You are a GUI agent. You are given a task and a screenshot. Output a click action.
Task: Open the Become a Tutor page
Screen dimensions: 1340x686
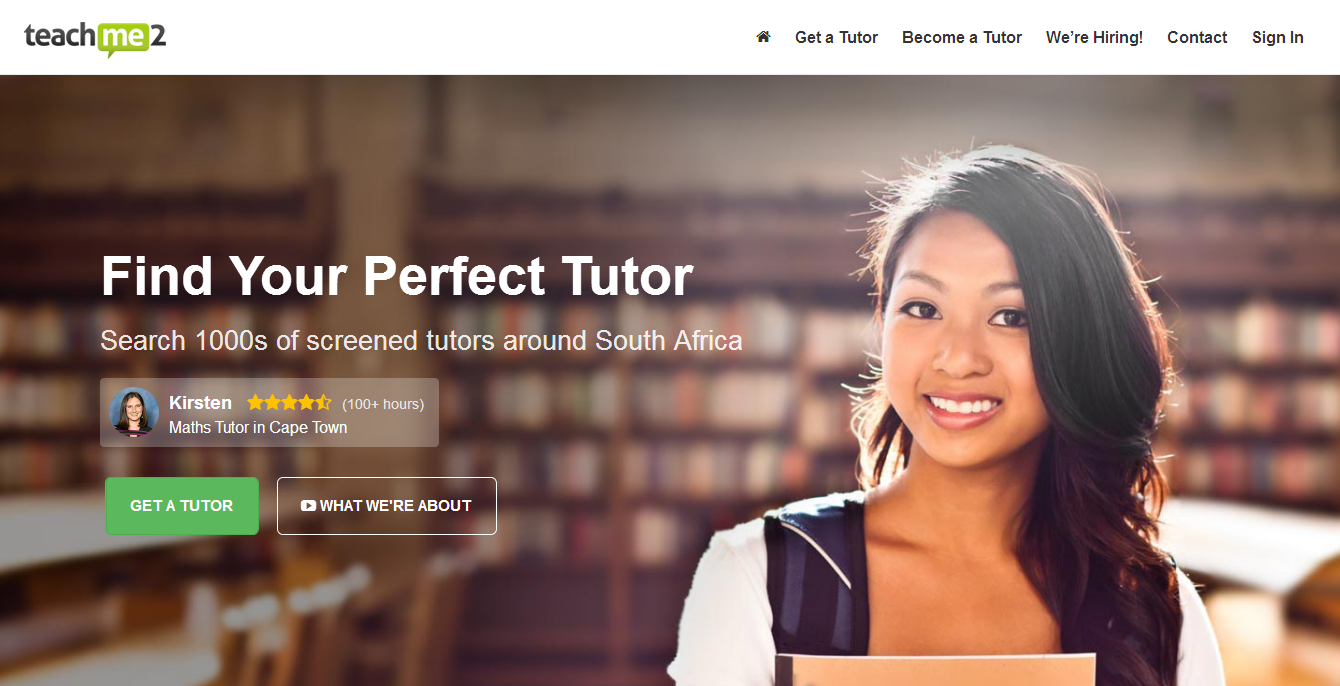[x=962, y=37]
